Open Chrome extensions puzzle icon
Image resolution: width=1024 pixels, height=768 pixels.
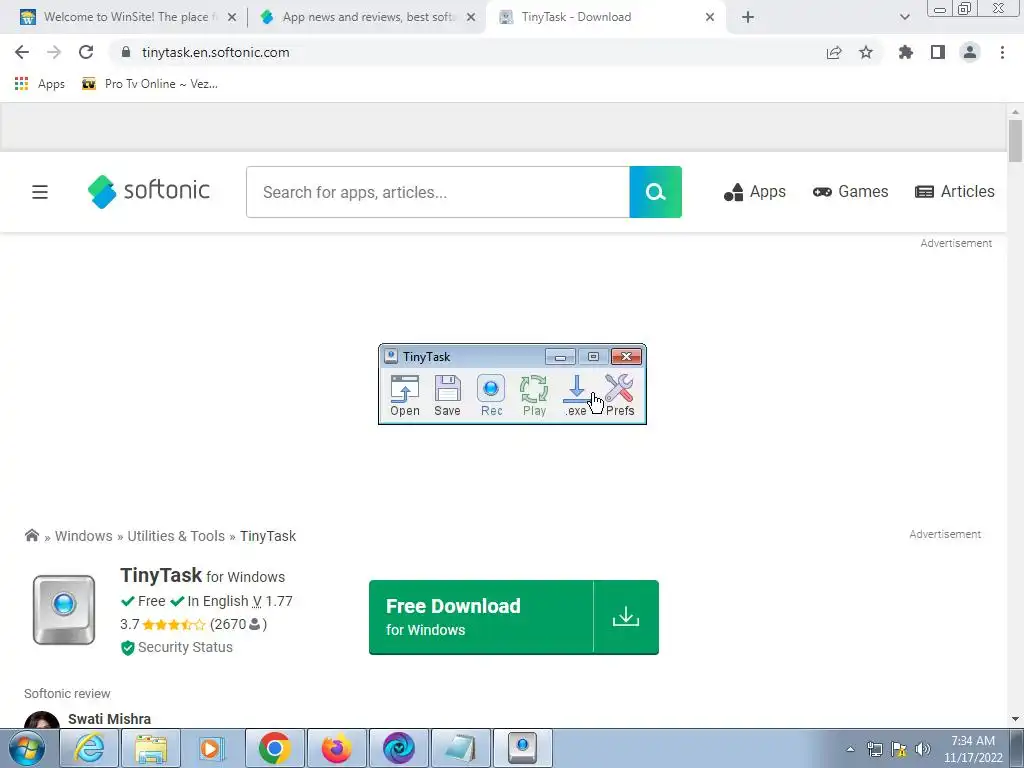[x=906, y=52]
